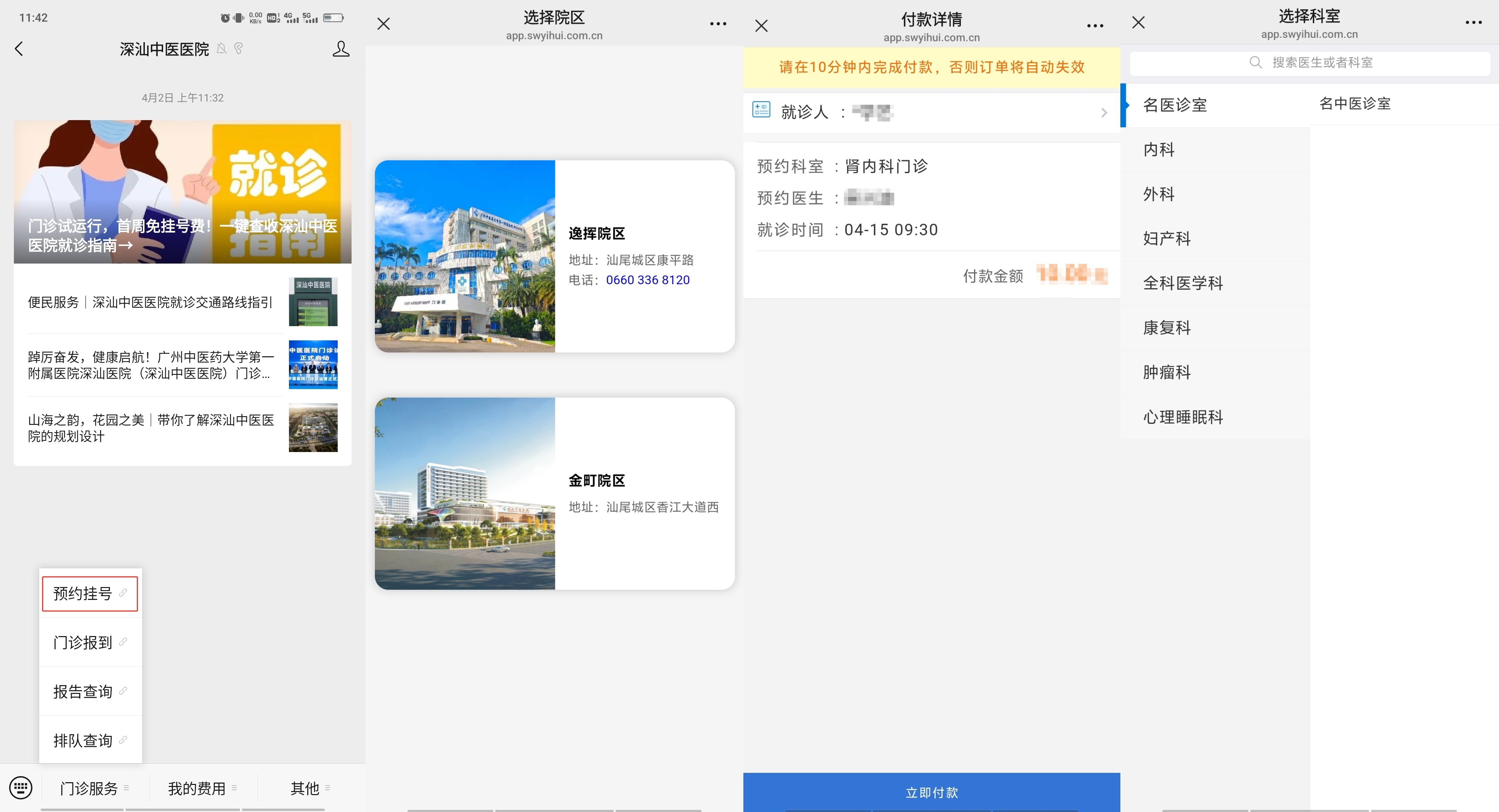Screen dimensions: 1499x812
Task: Open the more options menu on 付款详情 page
Action: pos(1095,24)
